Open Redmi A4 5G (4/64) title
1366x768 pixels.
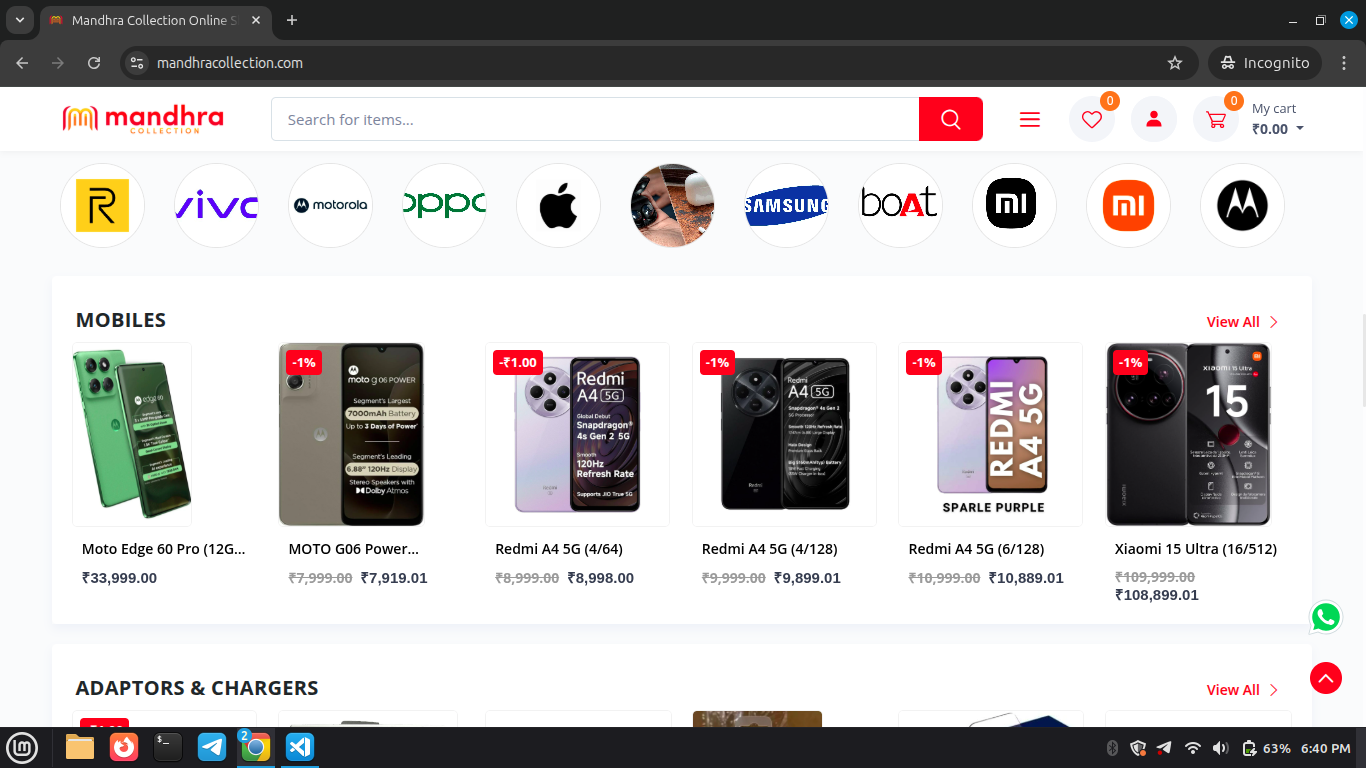pyautogui.click(x=559, y=549)
